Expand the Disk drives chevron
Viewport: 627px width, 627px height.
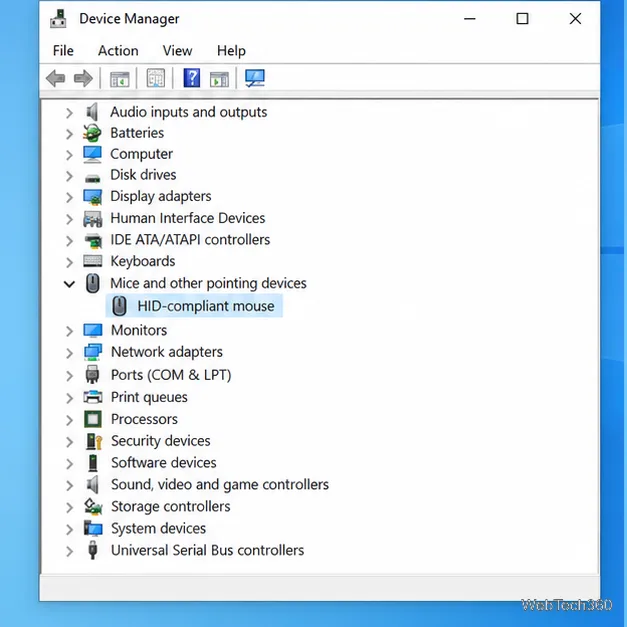[x=69, y=176]
